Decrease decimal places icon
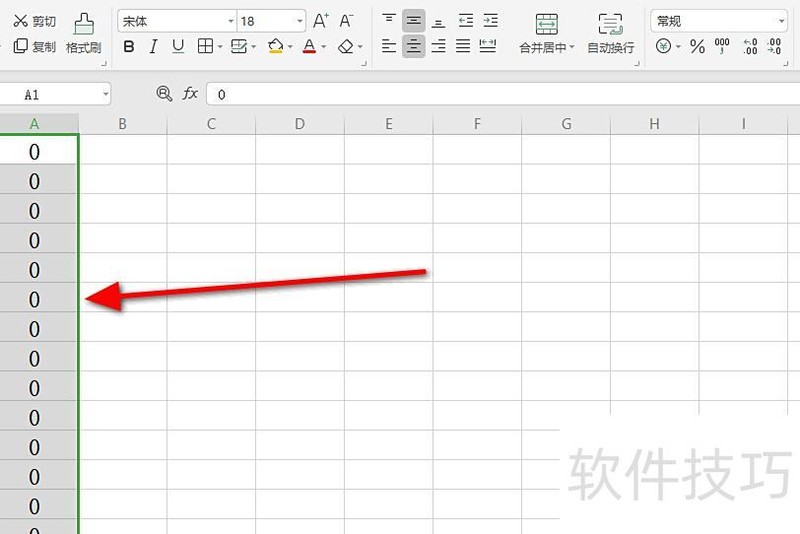Screen dimensions: 800x534 774,46
